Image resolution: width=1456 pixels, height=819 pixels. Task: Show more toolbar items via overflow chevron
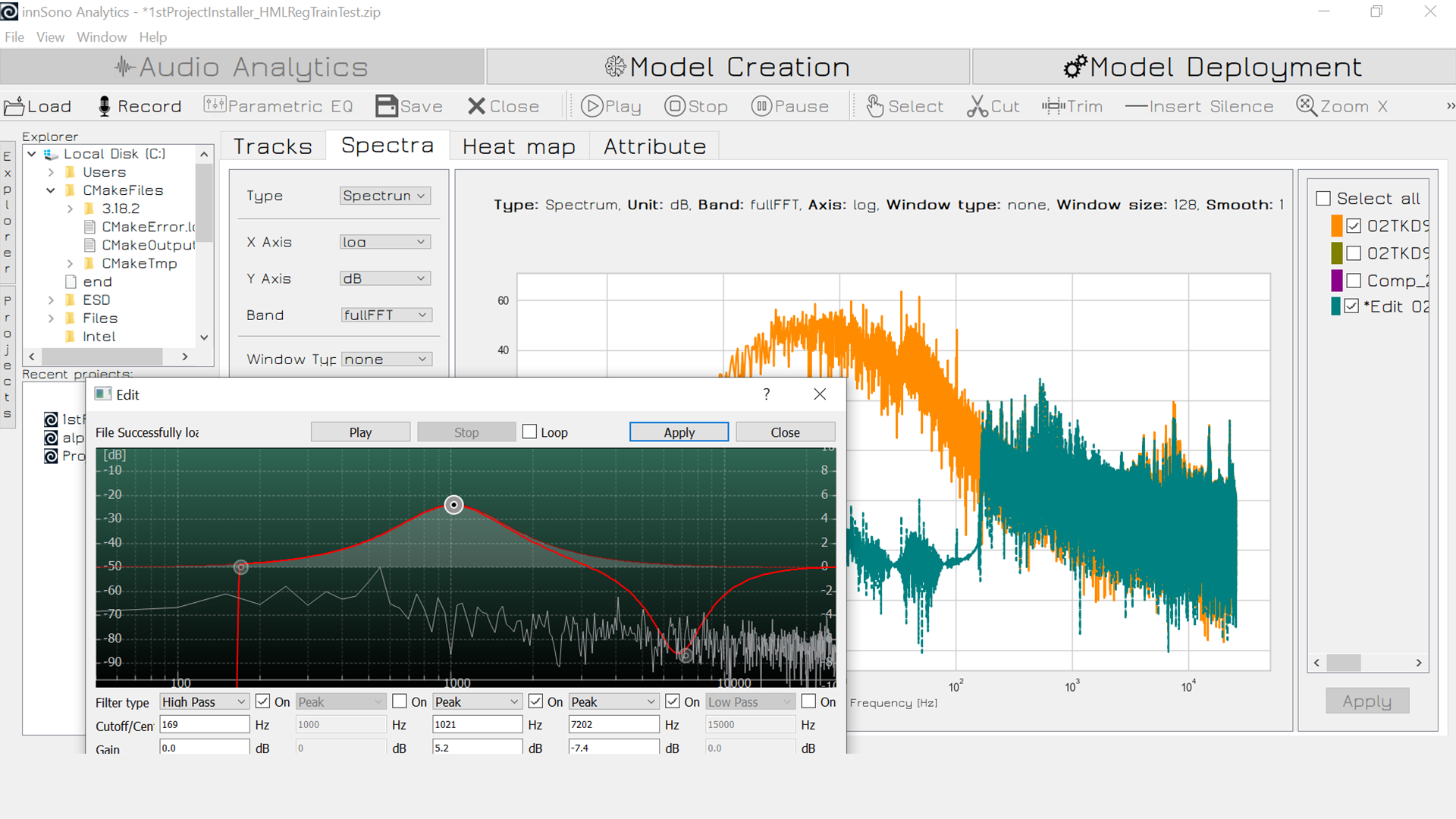pyautogui.click(x=1450, y=106)
